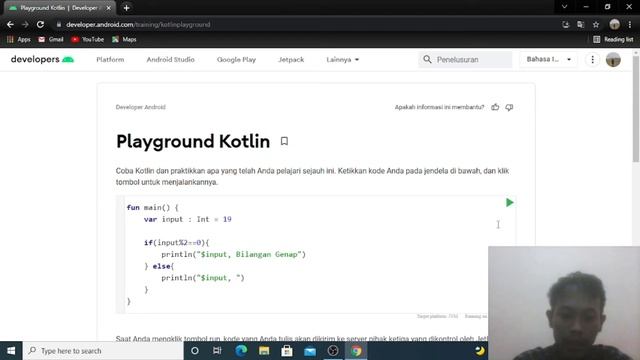The width and height of the screenshot is (640, 360).
Task: Switch to Chrome on taskbar
Action: [356, 351]
